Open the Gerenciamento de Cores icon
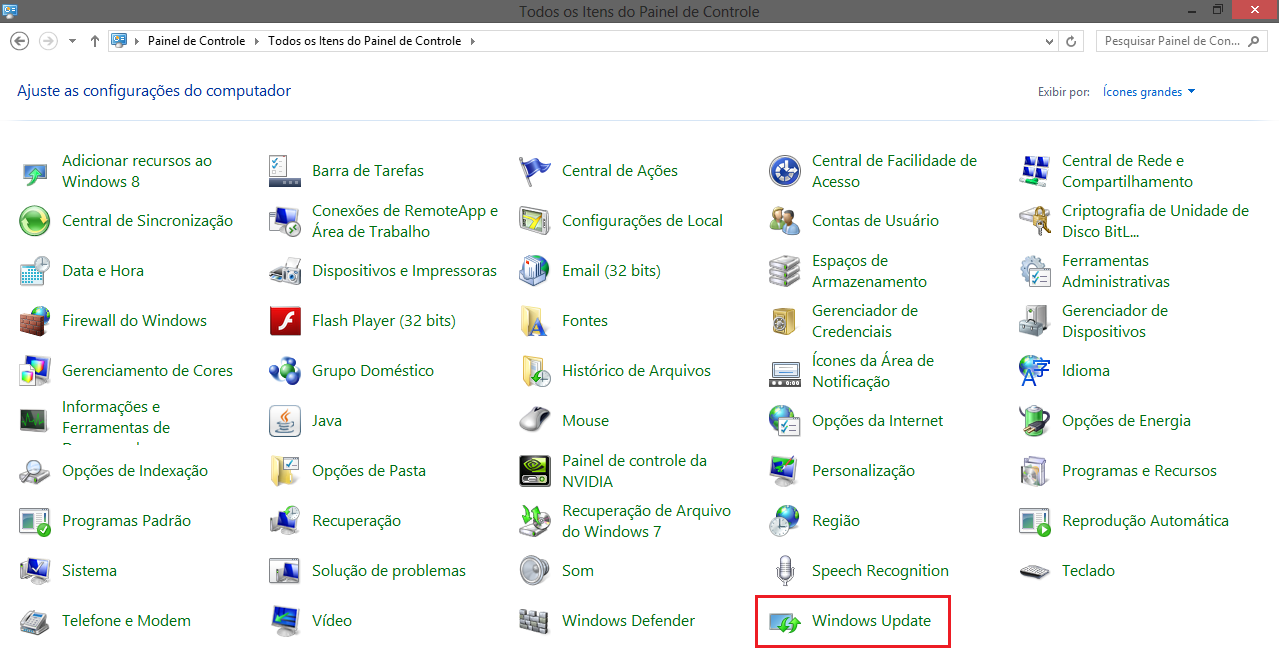Viewport: 1279px width, 671px height. tap(35, 371)
